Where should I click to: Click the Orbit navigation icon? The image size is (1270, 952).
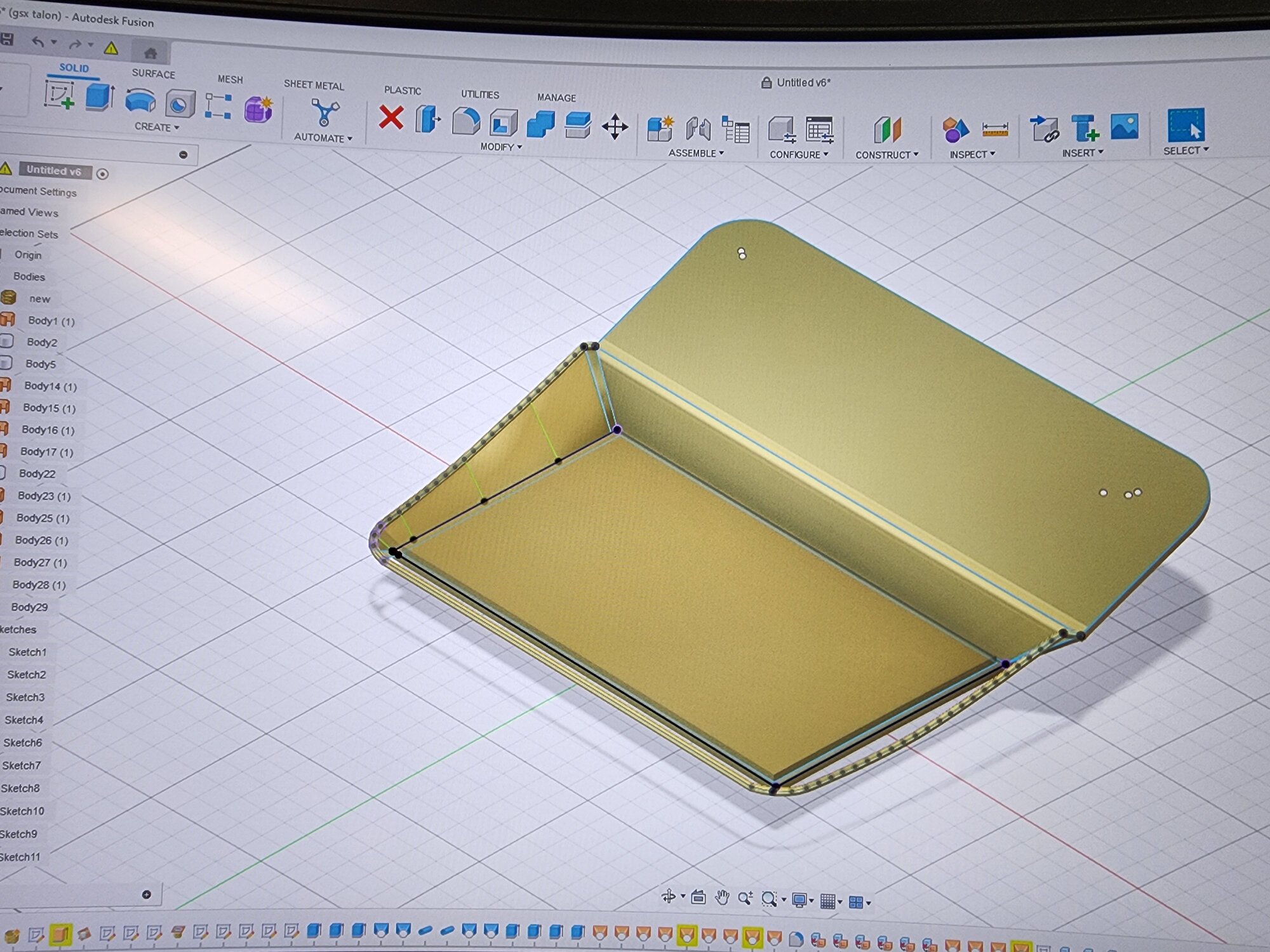pyautogui.click(x=668, y=896)
